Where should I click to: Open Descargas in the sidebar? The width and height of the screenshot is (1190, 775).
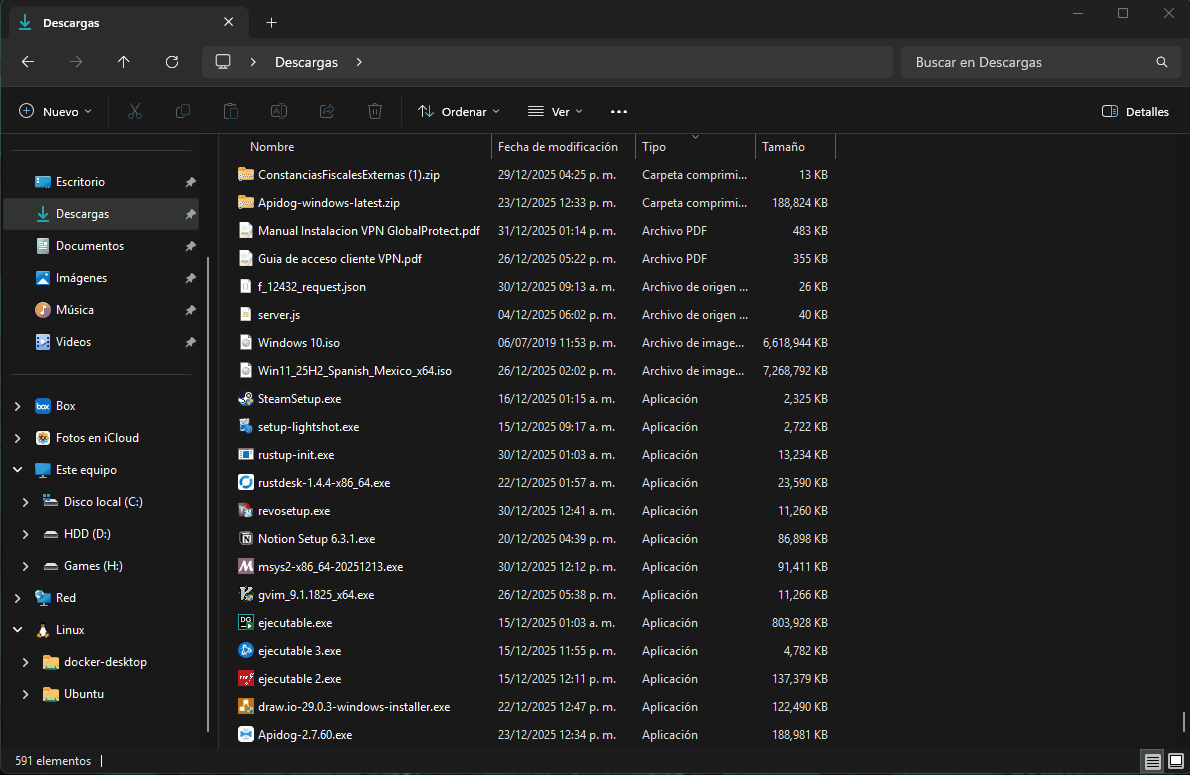(x=101, y=214)
